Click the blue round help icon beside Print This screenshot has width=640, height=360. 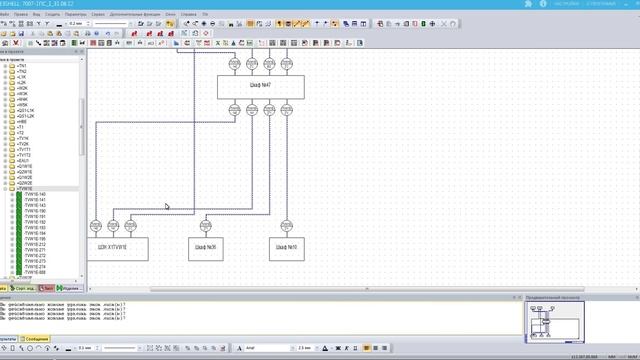click(96, 33)
